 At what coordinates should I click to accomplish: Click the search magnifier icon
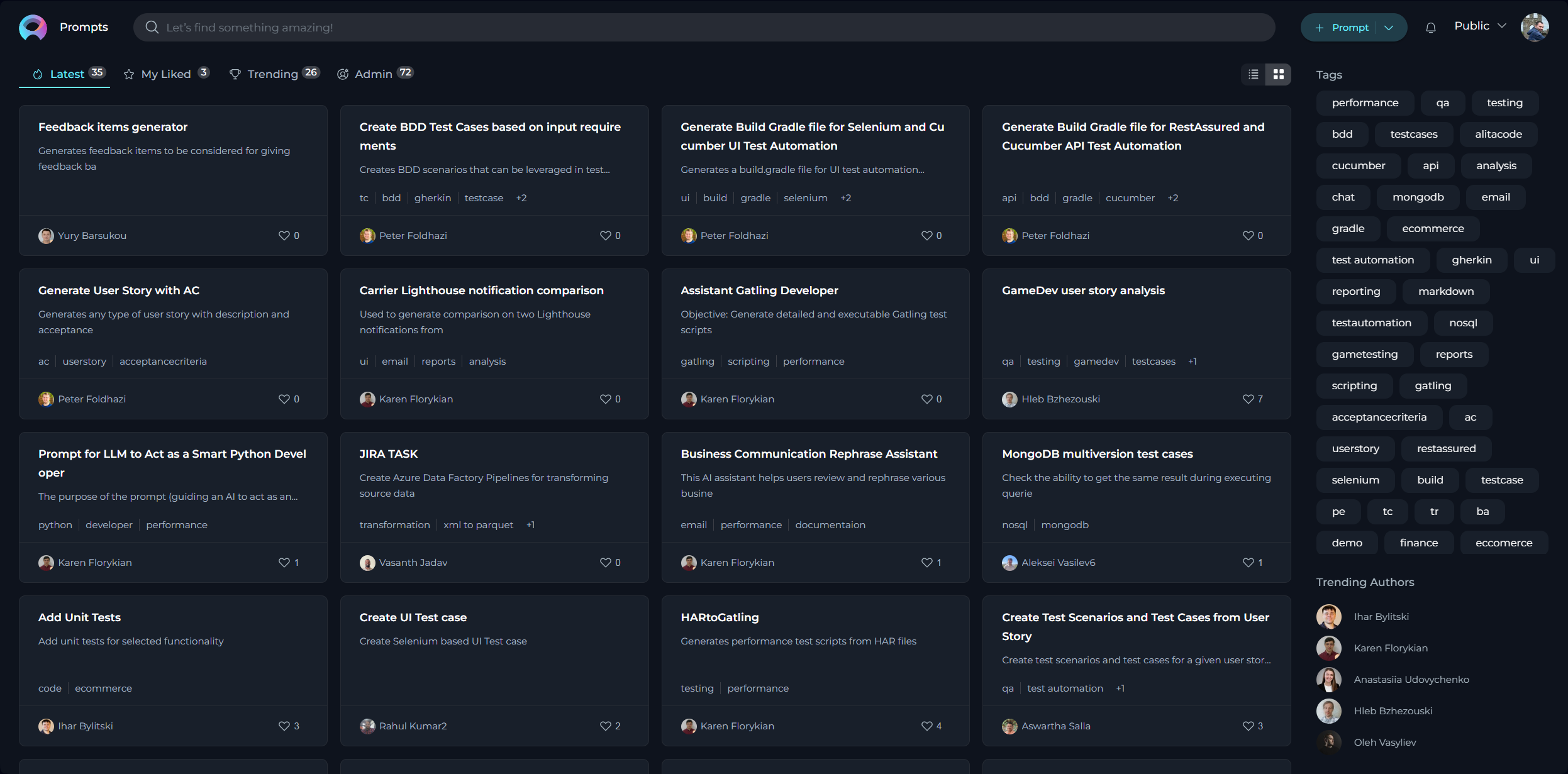tap(152, 27)
